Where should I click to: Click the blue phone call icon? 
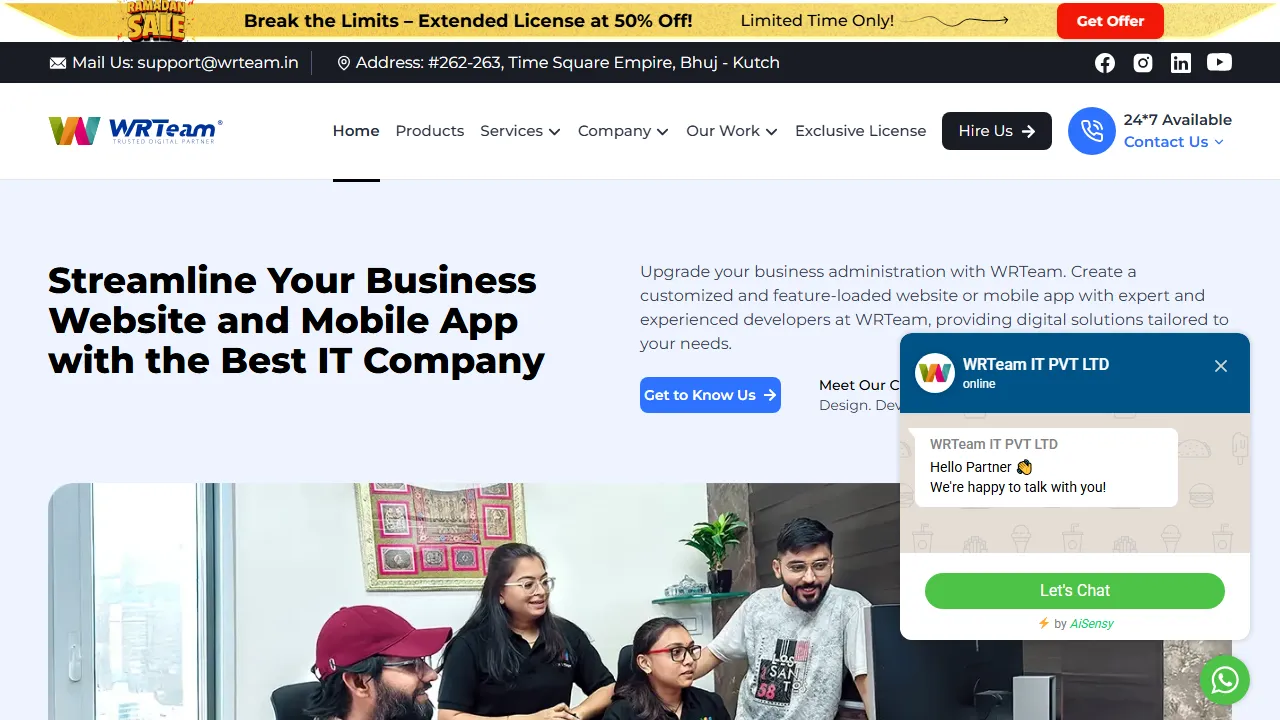(1092, 131)
